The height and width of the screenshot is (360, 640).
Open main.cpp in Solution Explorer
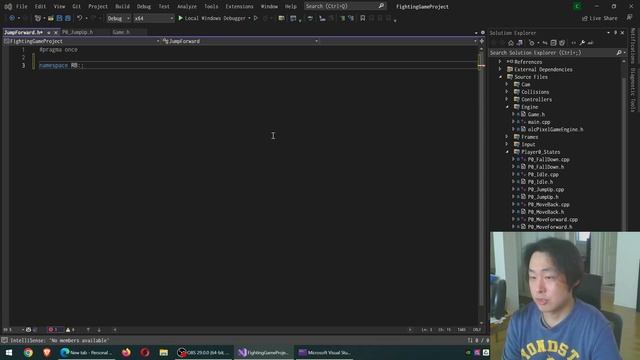539,122
